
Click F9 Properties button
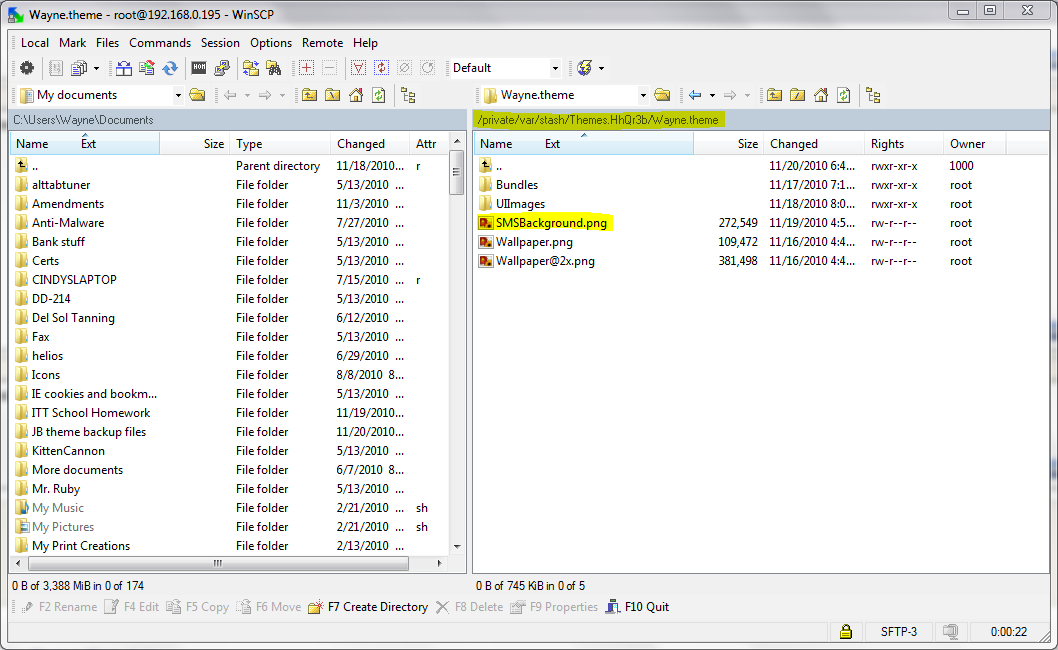pyautogui.click(x=554, y=607)
